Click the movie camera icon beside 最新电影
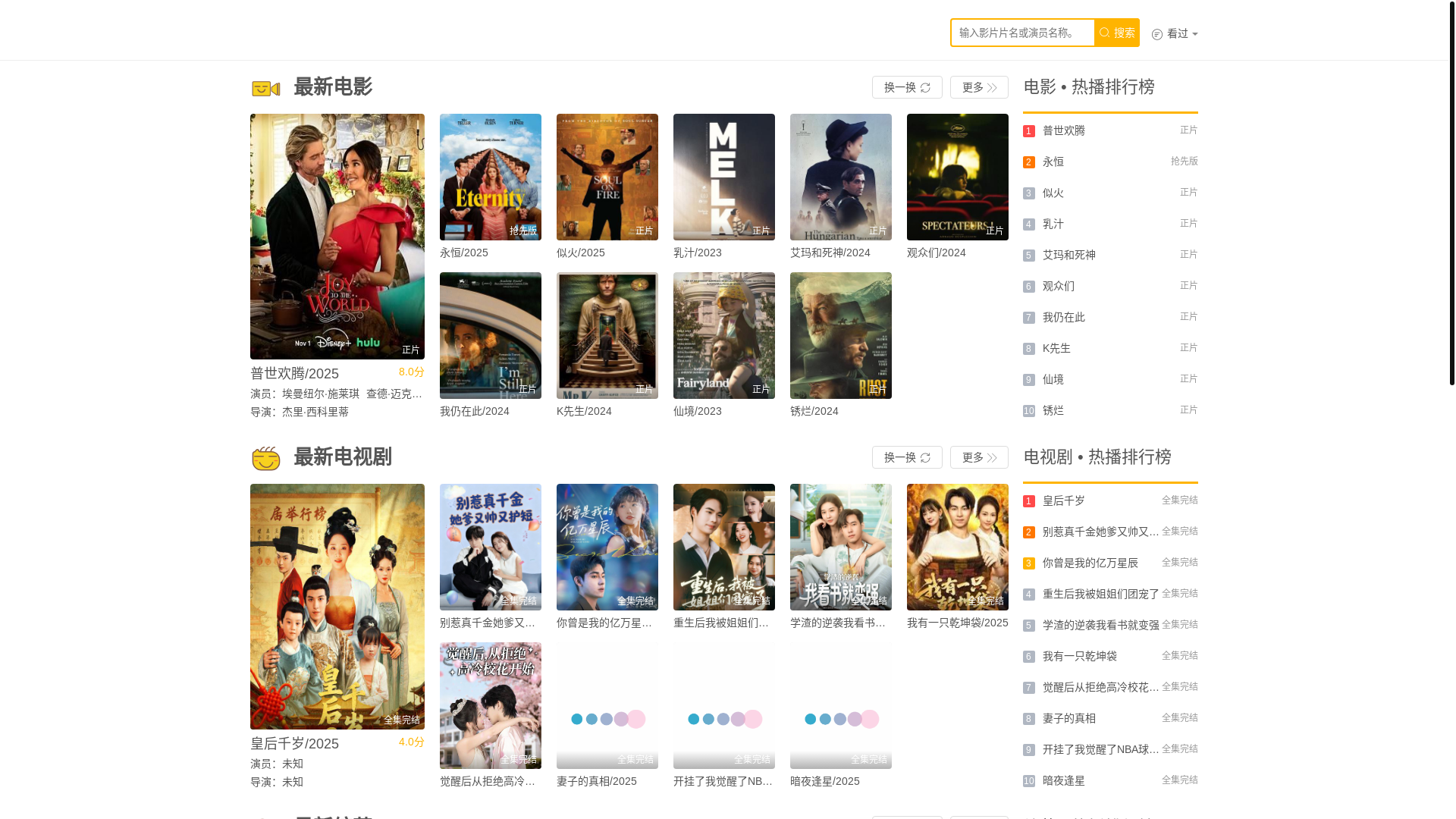Viewport: 1456px width, 819px height. tap(265, 89)
